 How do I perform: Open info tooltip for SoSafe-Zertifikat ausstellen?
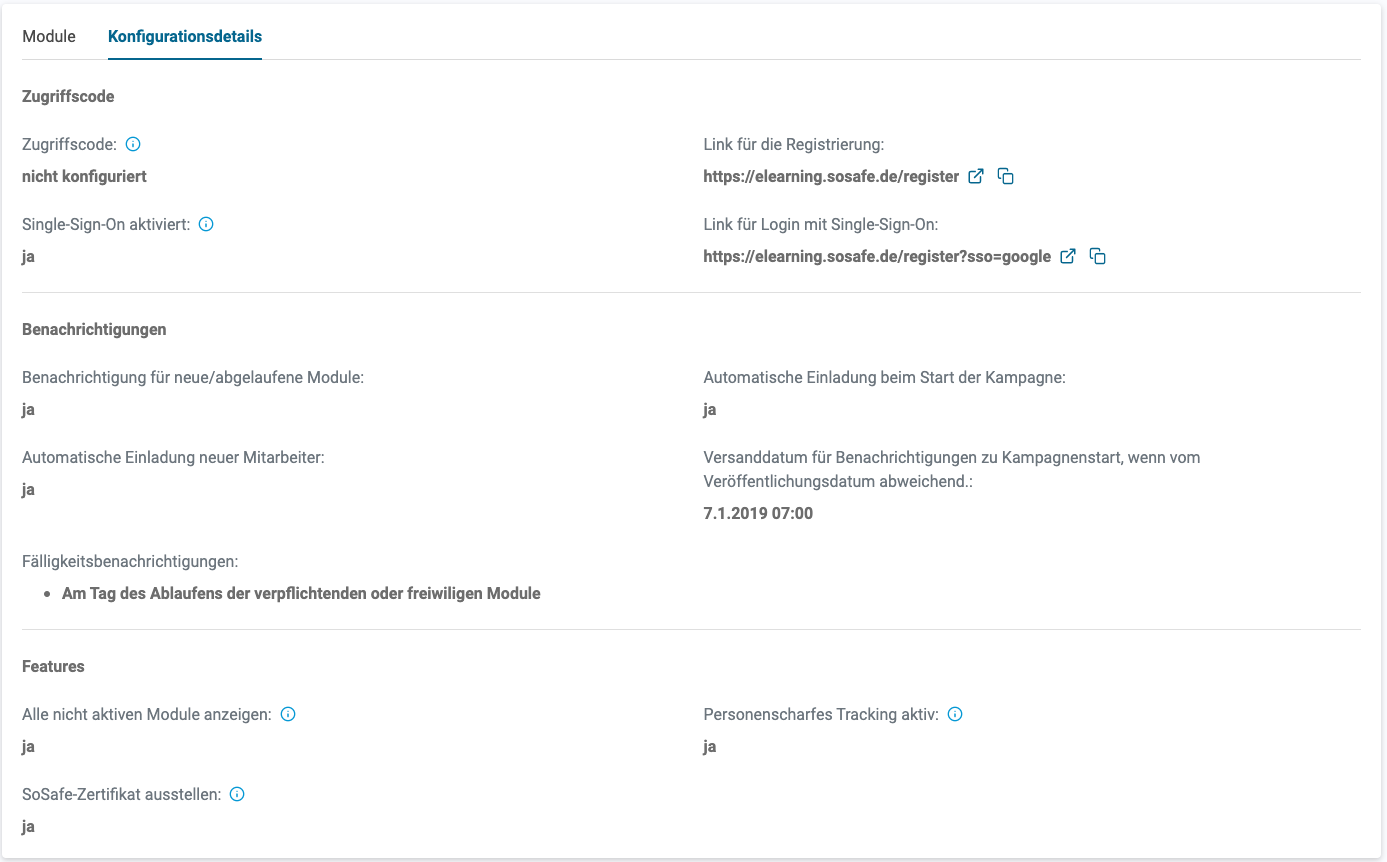[237, 794]
